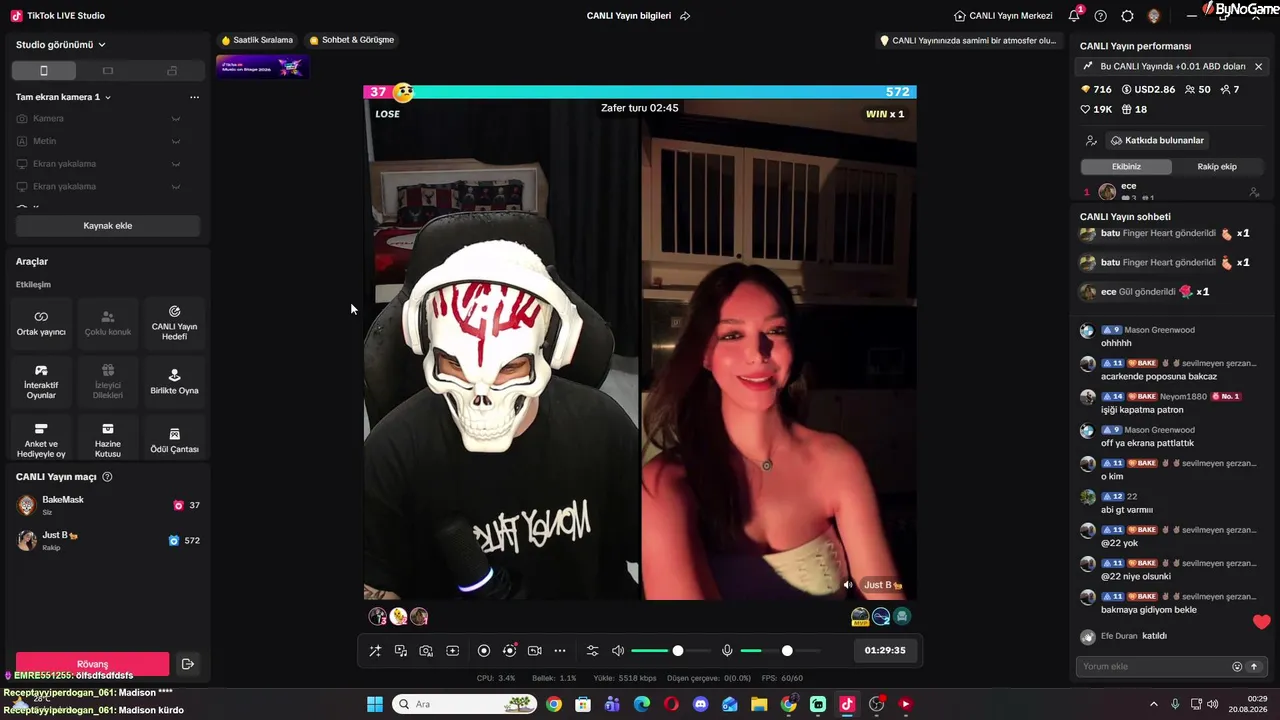The image size is (1280, 720).
Task: Open the İzleyici Dilekleri tool
Action: click(x=108, y=382)
